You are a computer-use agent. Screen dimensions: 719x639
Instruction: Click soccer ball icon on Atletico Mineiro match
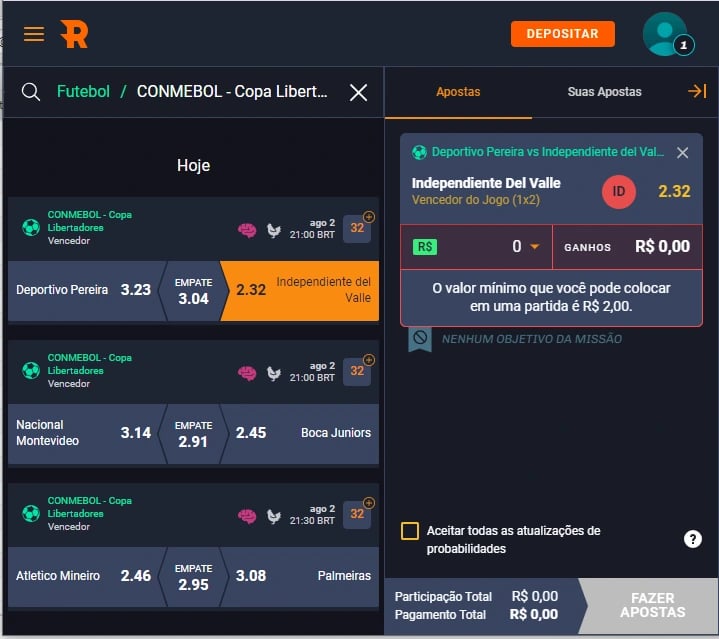pos(31,513)
